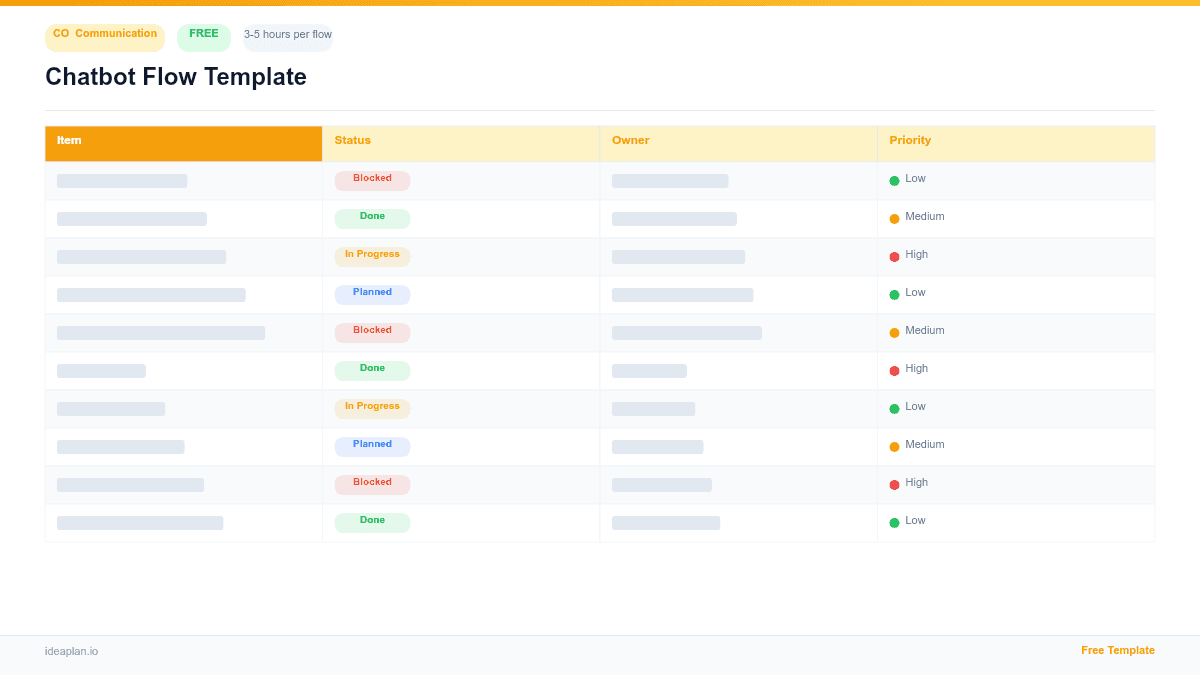Image resolution: width=1200 pixels, height=675 pixels.
Task: Click the ideaplan.io link in the footer
Action: pos(70,651)
